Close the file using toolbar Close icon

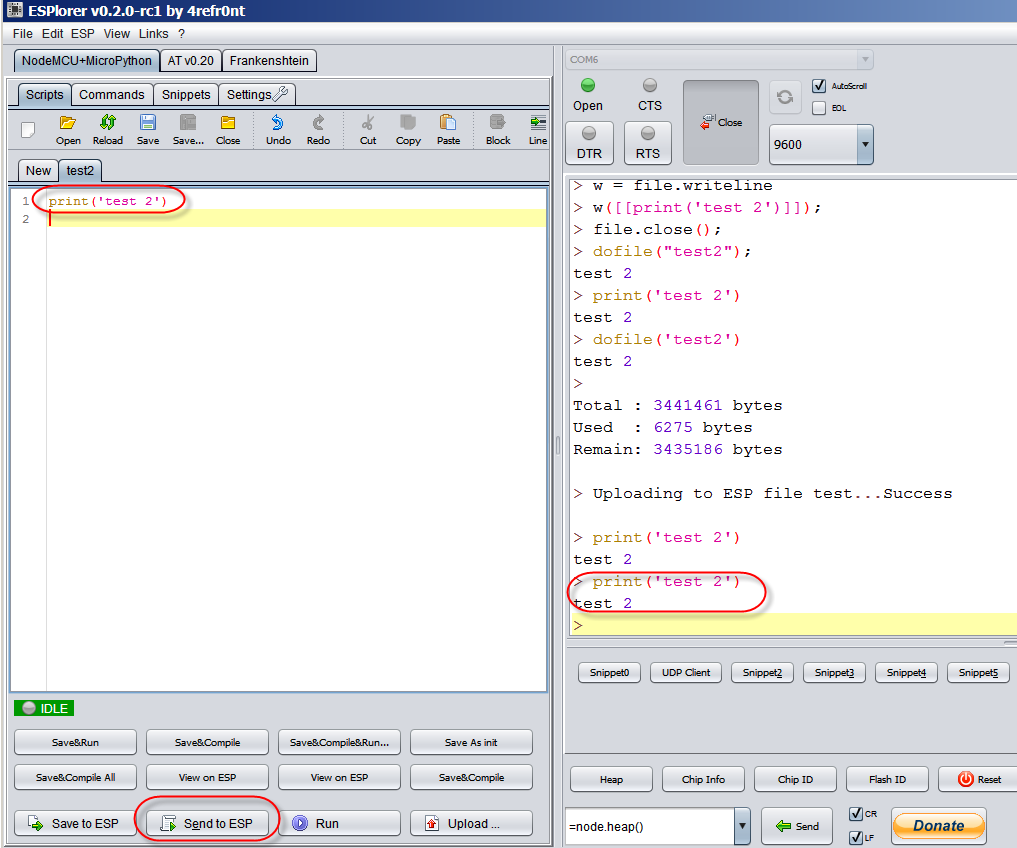click(x=228, y=130)
